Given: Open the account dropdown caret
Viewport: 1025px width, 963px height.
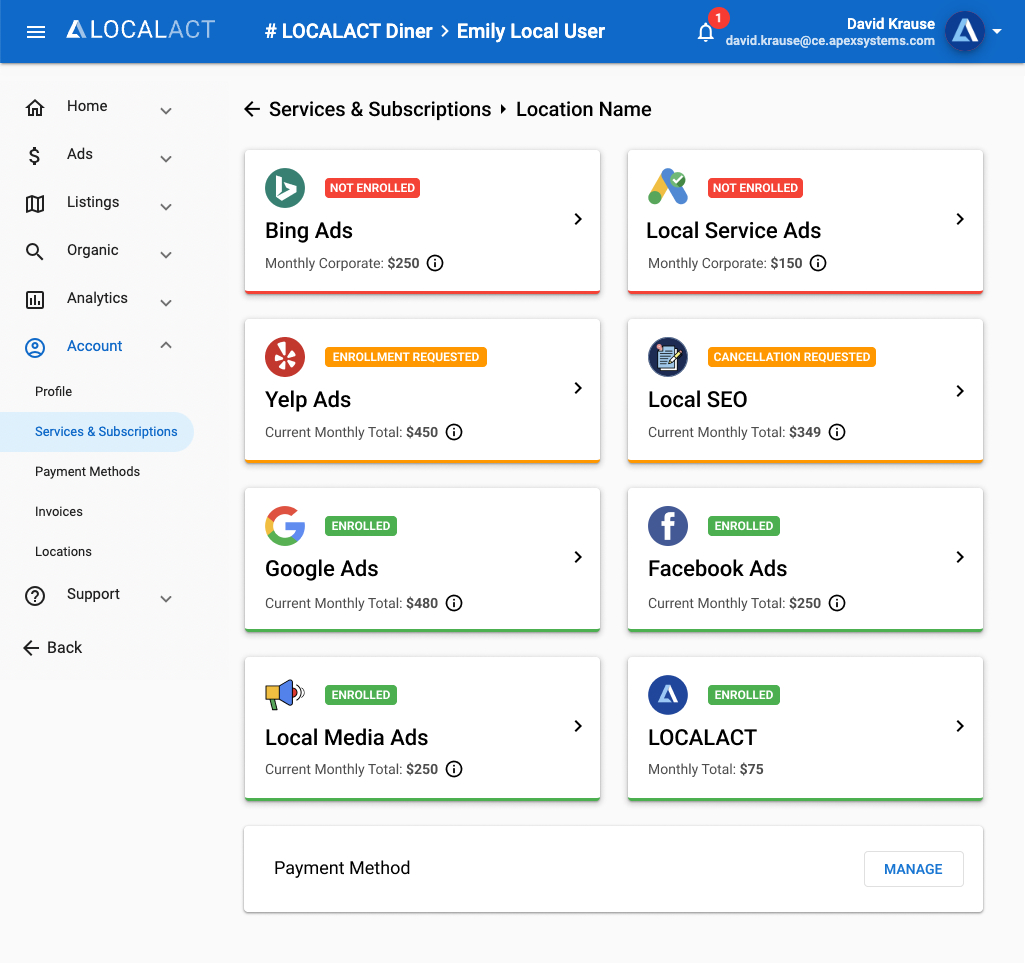Looking at the screenshot, I should pyautogui.click(x=997, y=31).
